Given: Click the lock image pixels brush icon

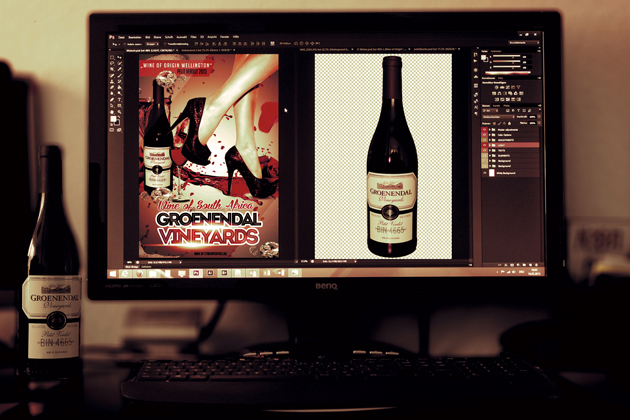Looking at the screenshot, I should [499, 123].
